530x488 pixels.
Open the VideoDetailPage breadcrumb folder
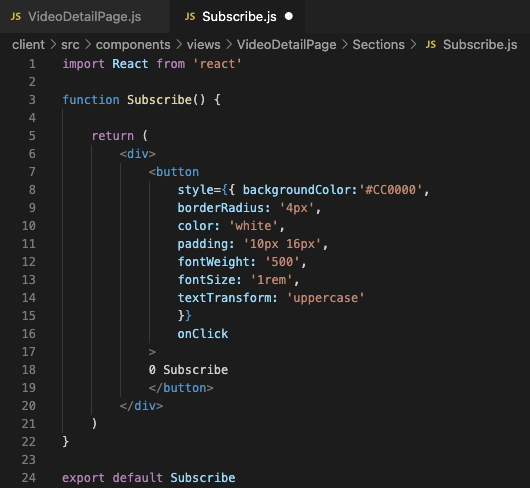point(287,45)
